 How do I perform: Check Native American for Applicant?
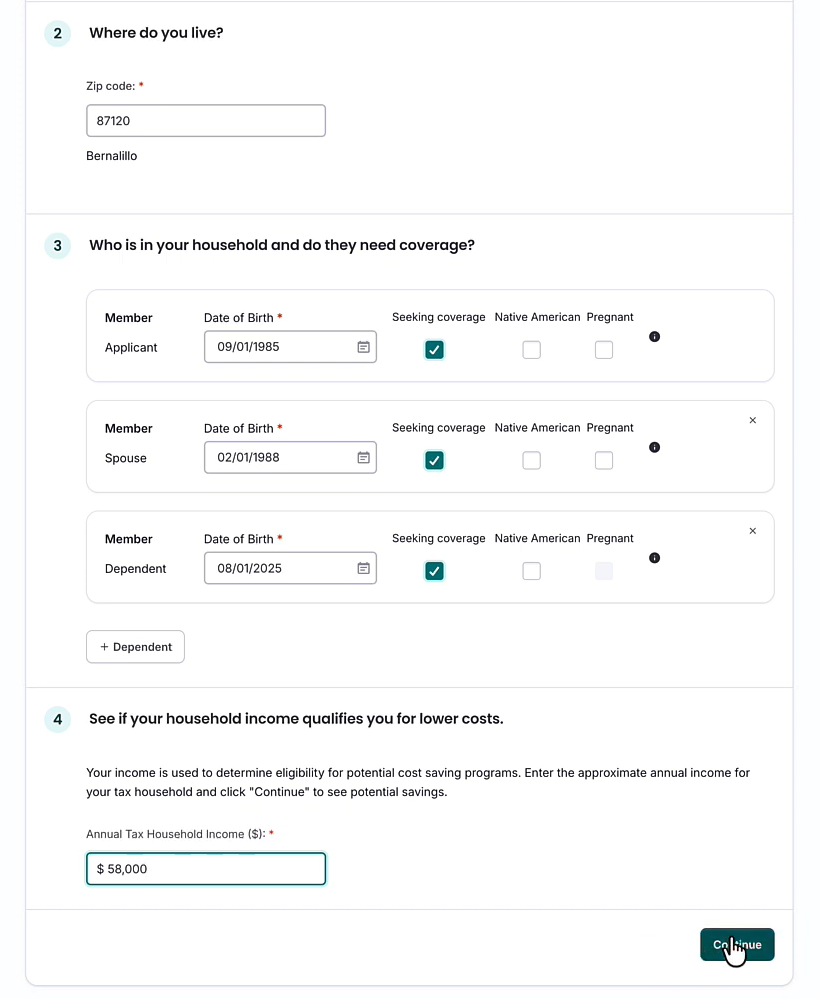[x=532, y=350]
